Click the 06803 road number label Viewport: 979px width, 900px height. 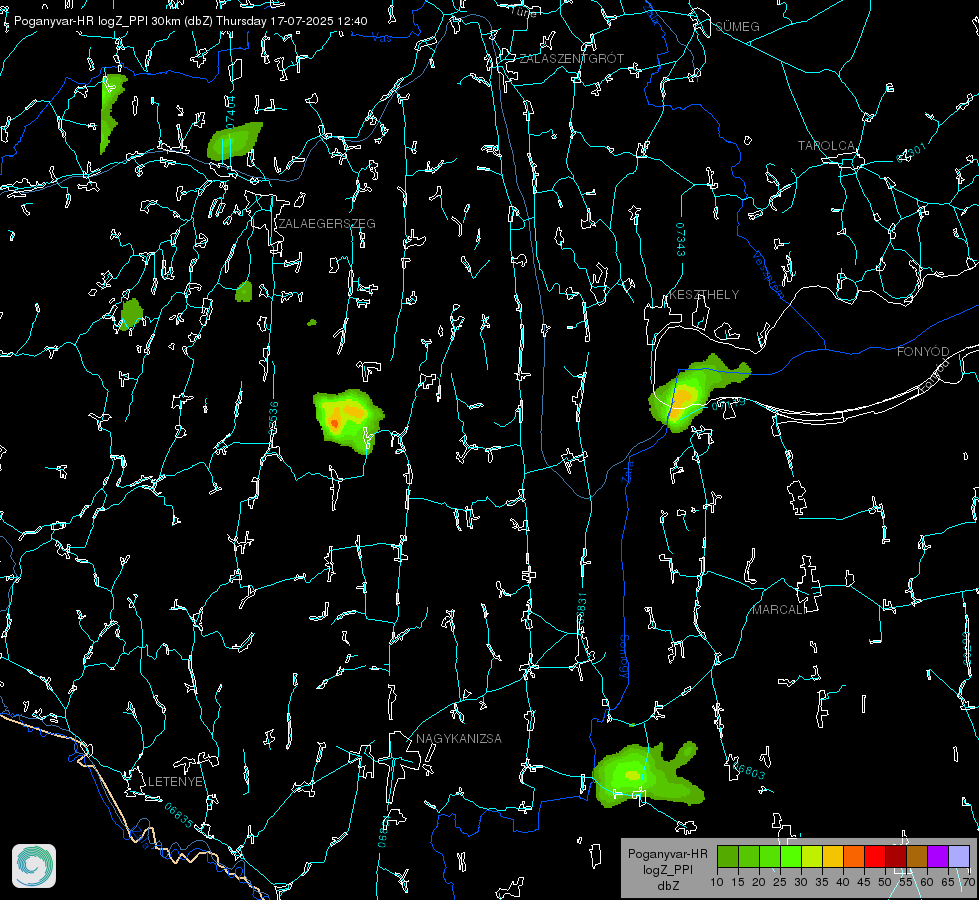pyautogui.click(x=748, y=769)
